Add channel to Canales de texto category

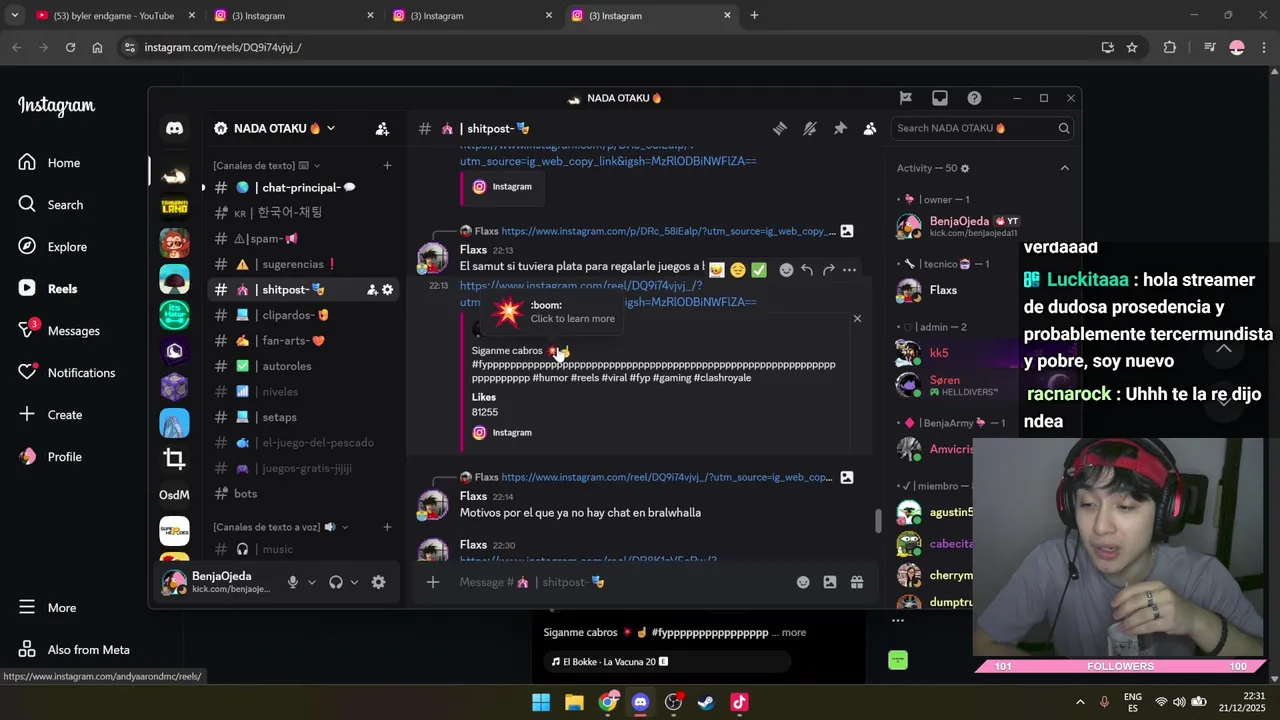coord(387,166)
